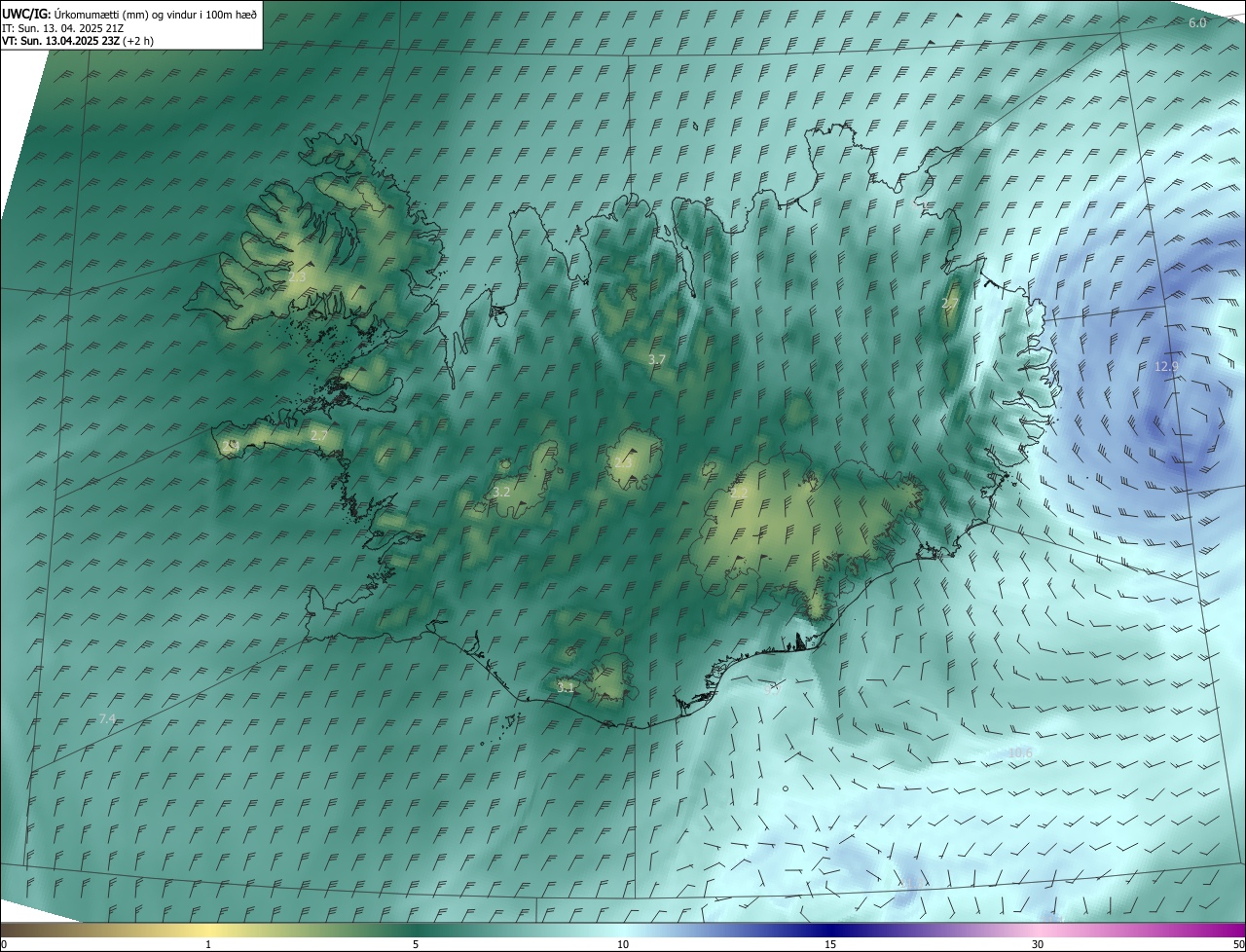Click the '5' tick on the color scale
The image size is (1246, 952).
click(x=416, y=944)
